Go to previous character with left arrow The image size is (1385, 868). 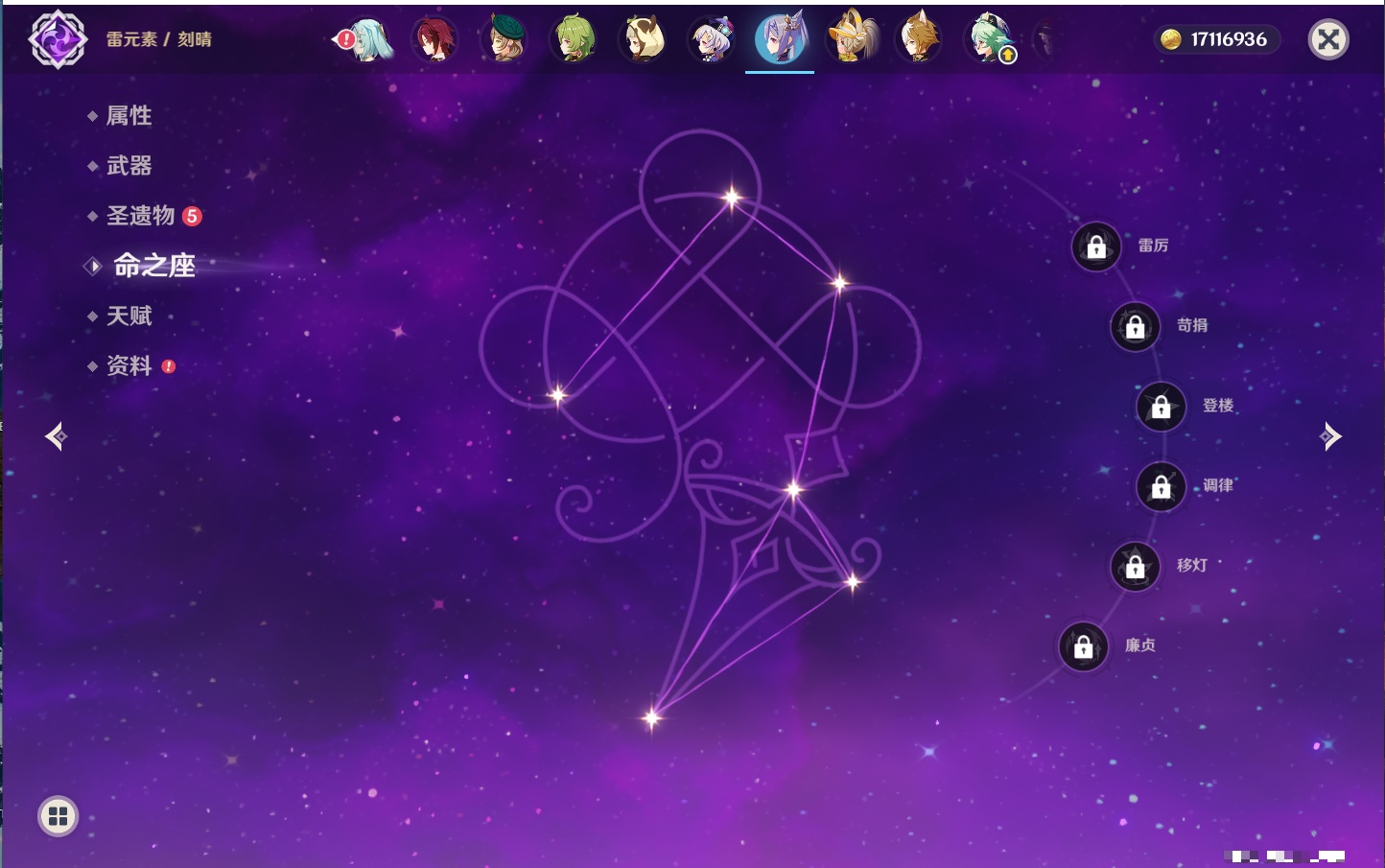(56, 436)
